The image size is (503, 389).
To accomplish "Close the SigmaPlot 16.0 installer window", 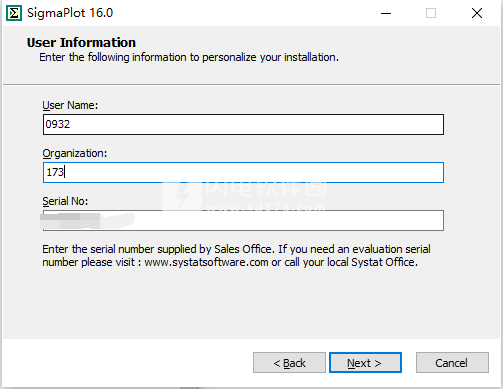I will tap(477, 13).
